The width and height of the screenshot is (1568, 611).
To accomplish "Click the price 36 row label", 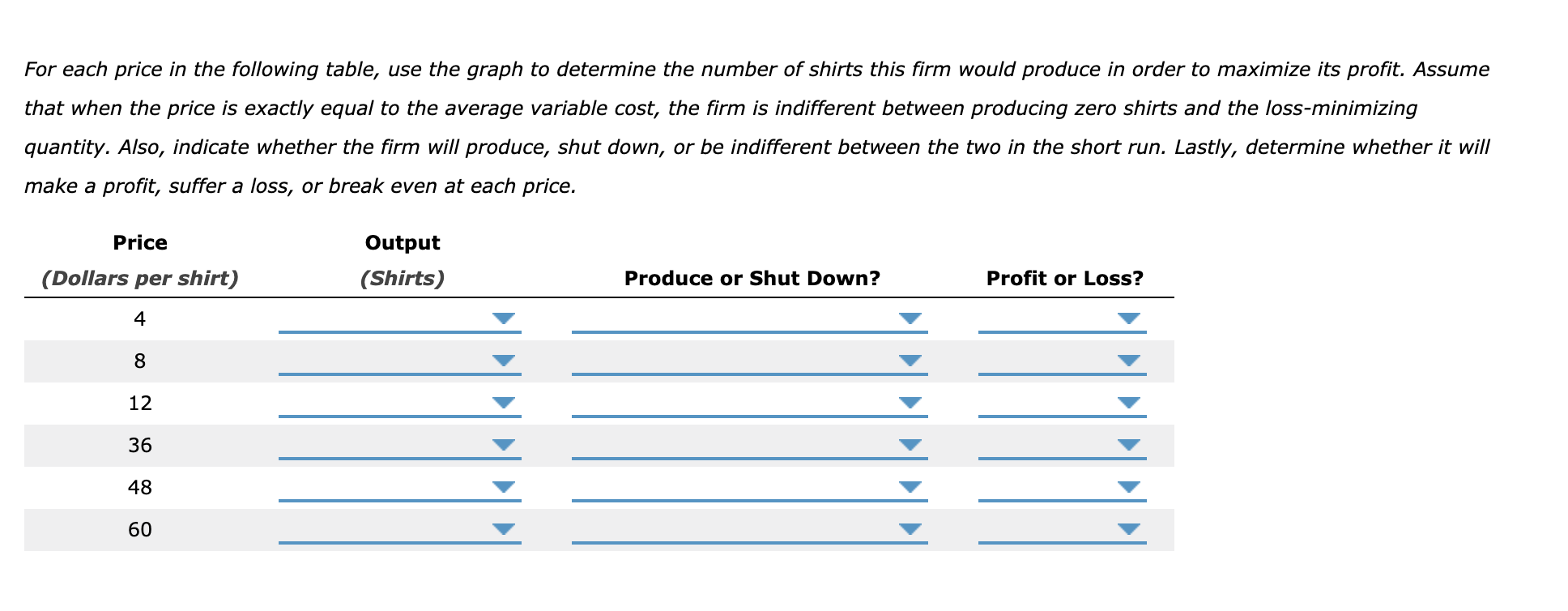I will (x=140, y=445).
